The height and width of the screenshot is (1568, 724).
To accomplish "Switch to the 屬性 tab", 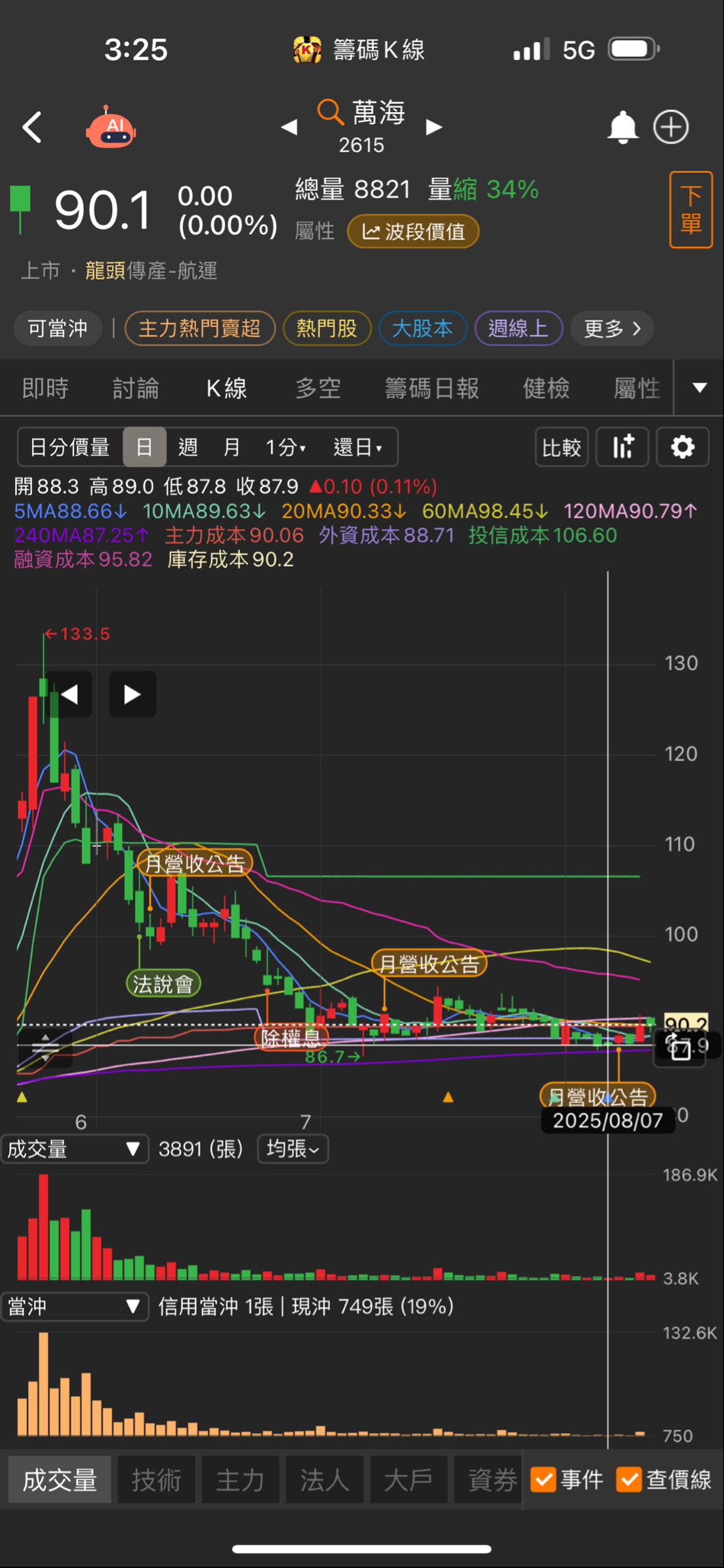I will (x=636, y=388).
